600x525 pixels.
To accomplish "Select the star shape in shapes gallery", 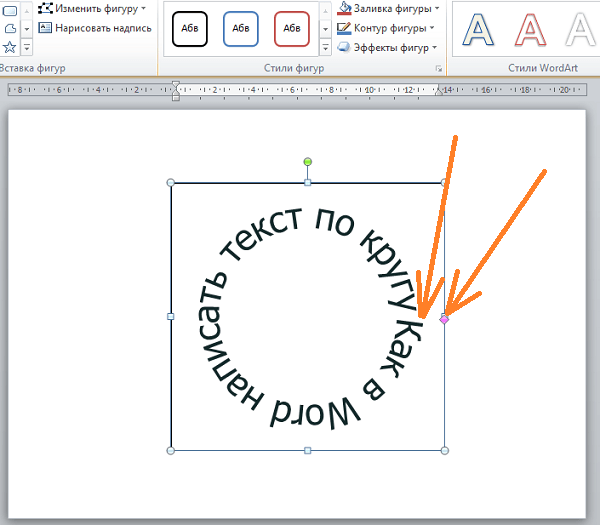I will click(10, 47).
